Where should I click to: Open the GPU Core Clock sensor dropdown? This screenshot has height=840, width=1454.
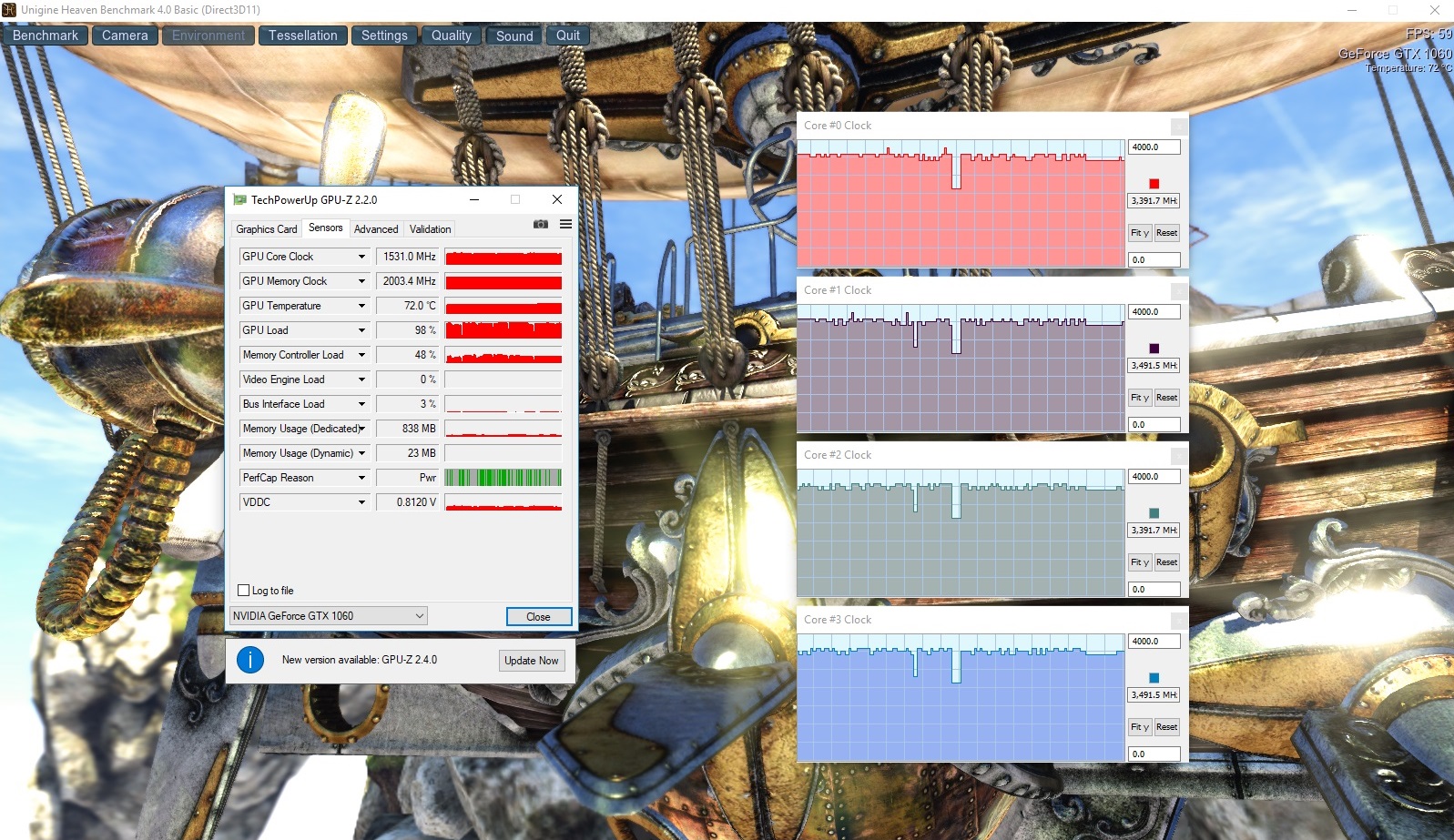(x=361, y=257)
